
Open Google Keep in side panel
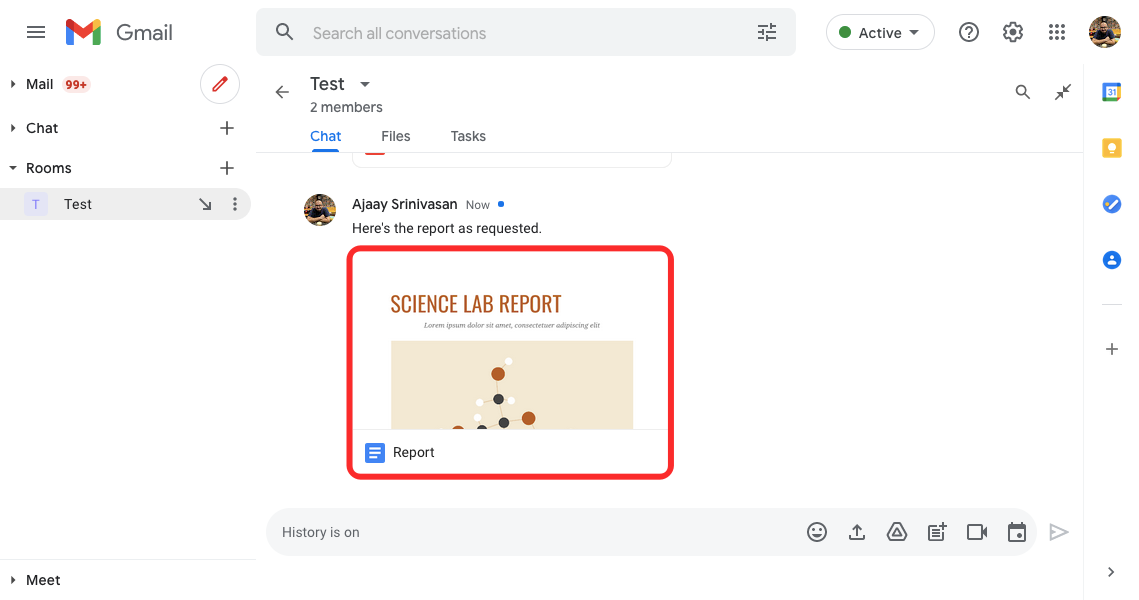tap(1111, 148)
